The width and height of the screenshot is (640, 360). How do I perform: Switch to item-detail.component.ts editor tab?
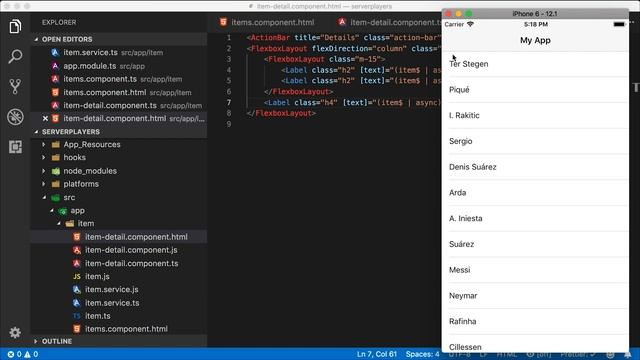pyautogui.click(x=389, y=22)
